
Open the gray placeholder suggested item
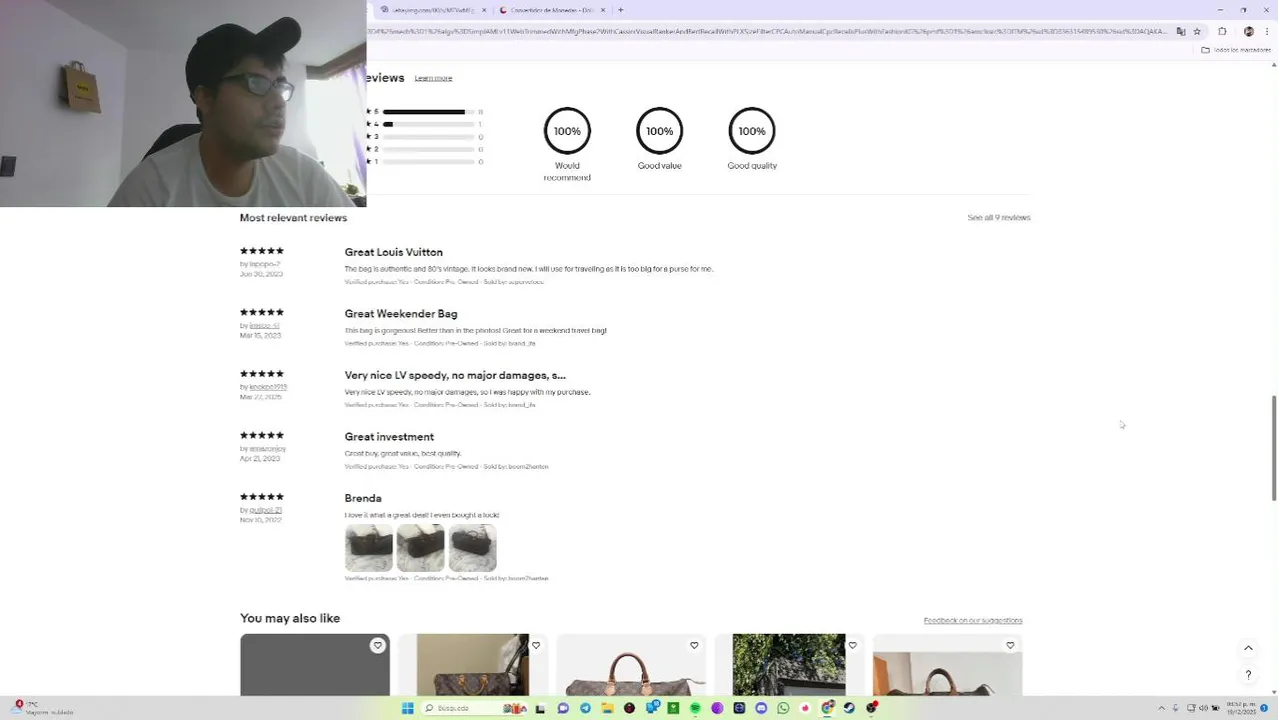[x=315, y=665]
